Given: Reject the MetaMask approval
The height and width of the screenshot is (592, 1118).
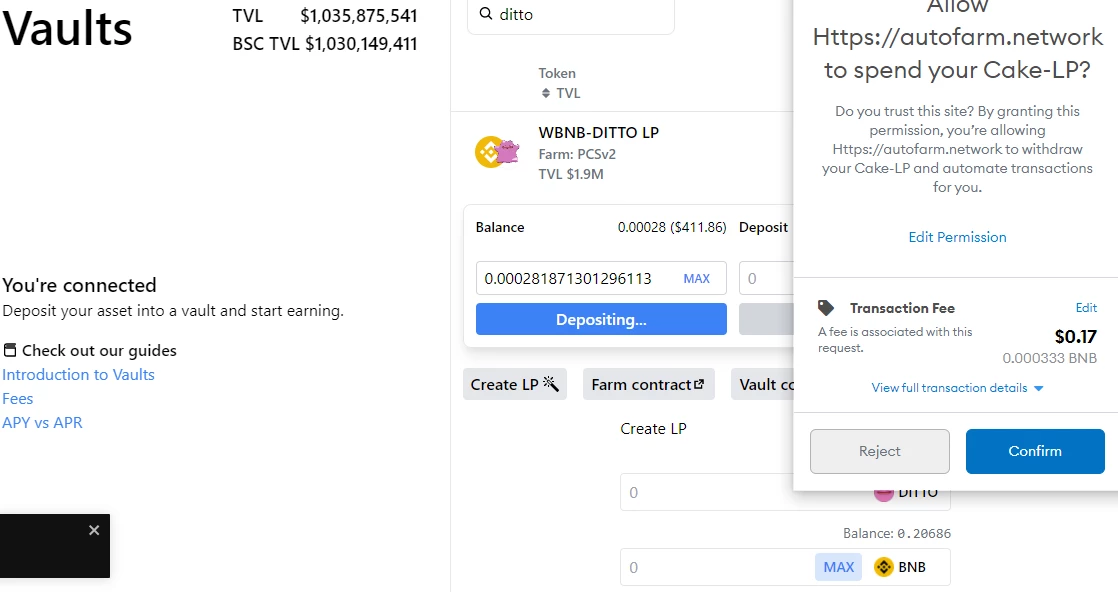Looking at the screenshot, I should (x=879, y=451).
